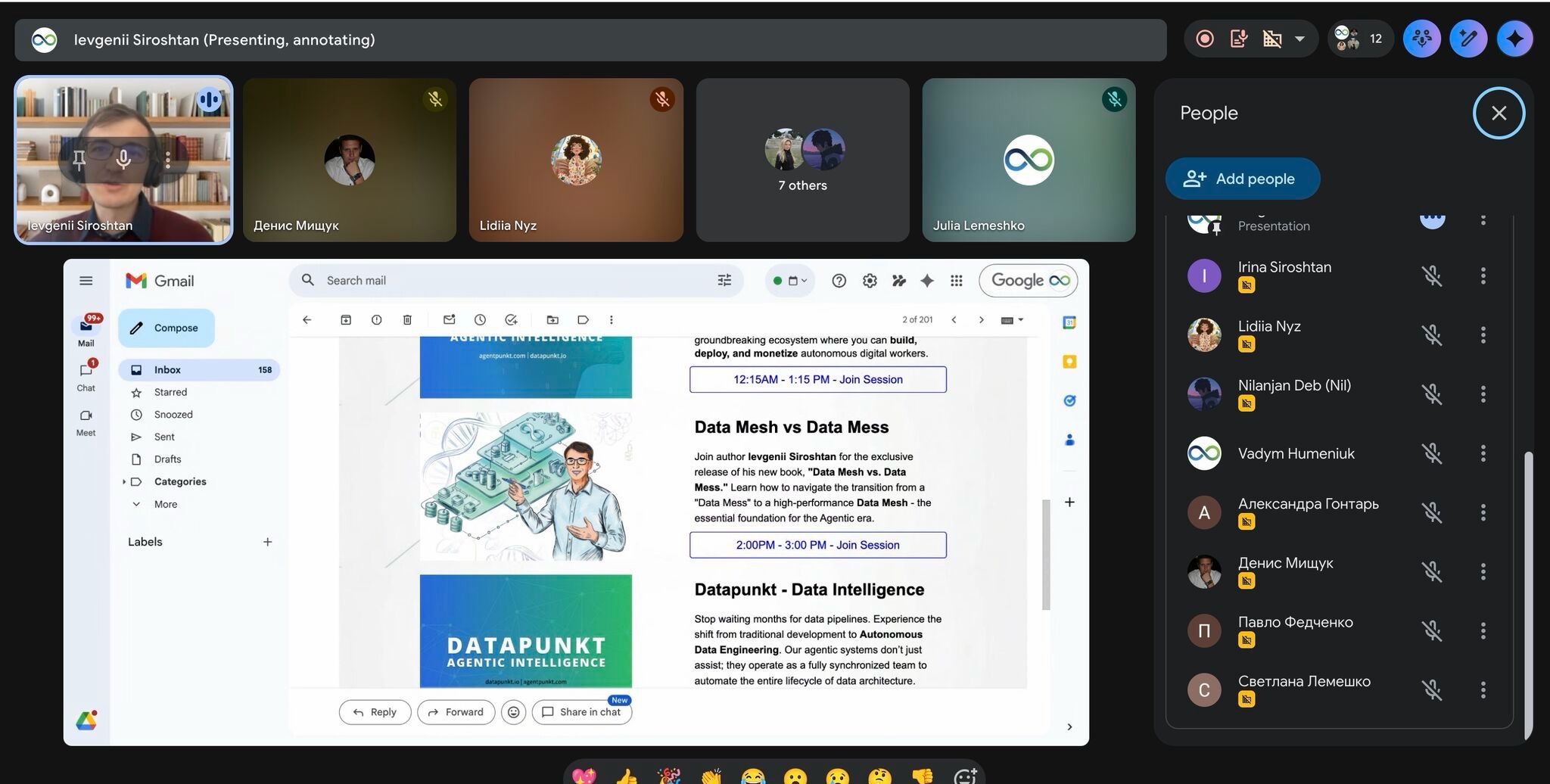The height and width of the screenshot is (784, 1550).
Task: Switch to Meet in Gmail's left rail
Action: [x=86, y=423]
